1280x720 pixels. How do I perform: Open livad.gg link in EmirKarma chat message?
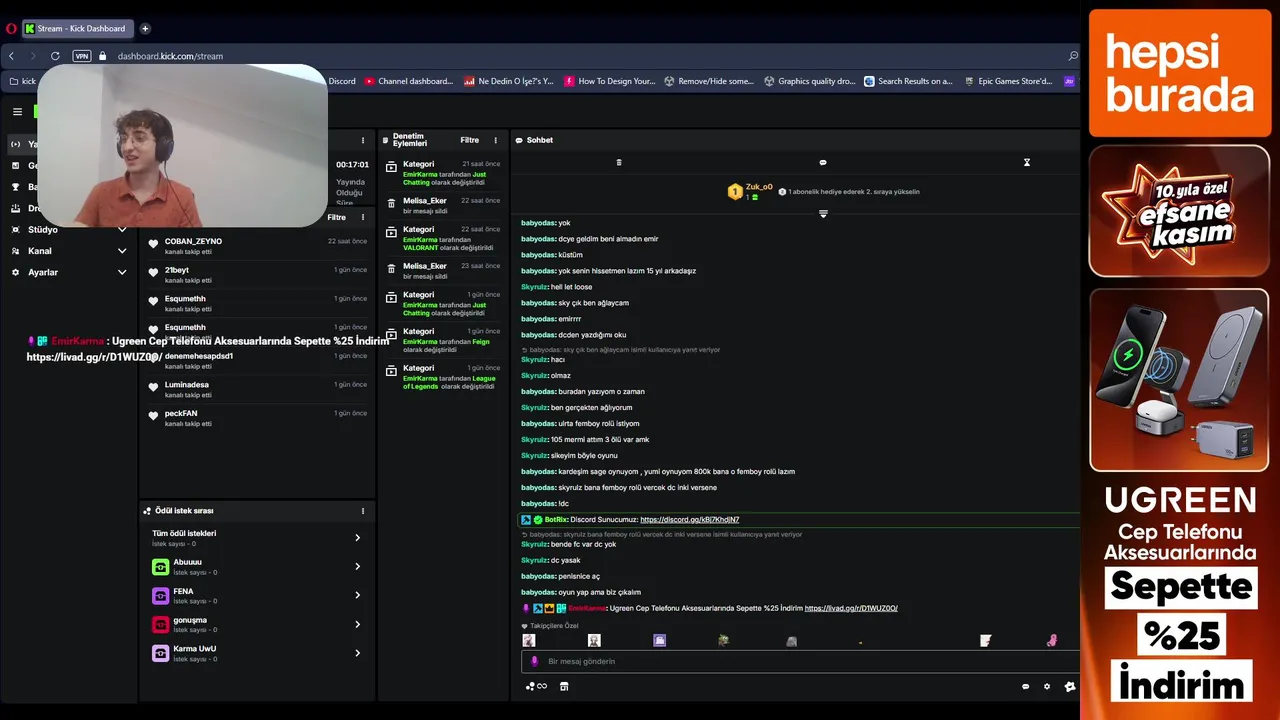(851, 608)
